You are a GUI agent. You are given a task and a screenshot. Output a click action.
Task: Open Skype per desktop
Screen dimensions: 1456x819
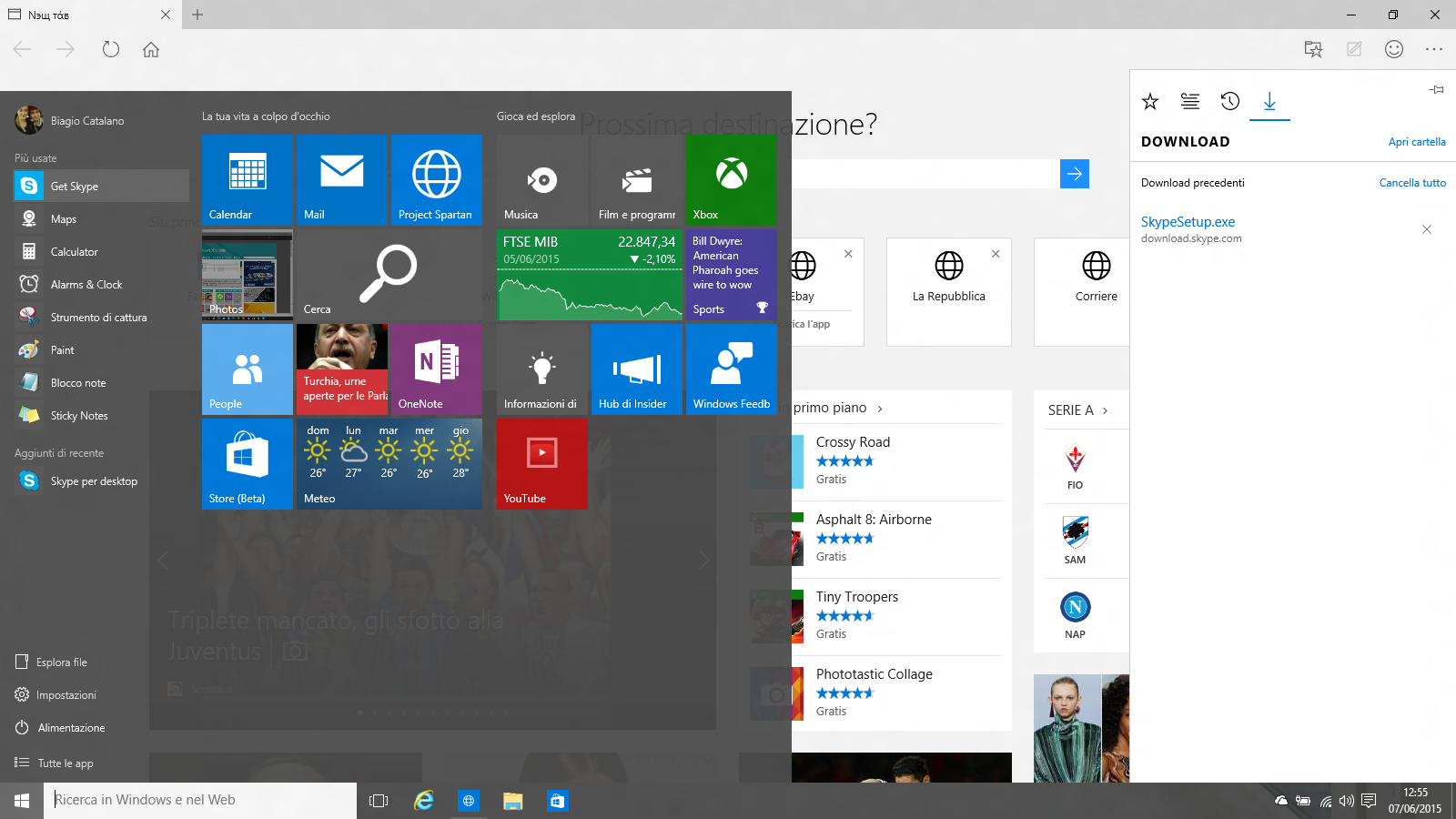102,481
